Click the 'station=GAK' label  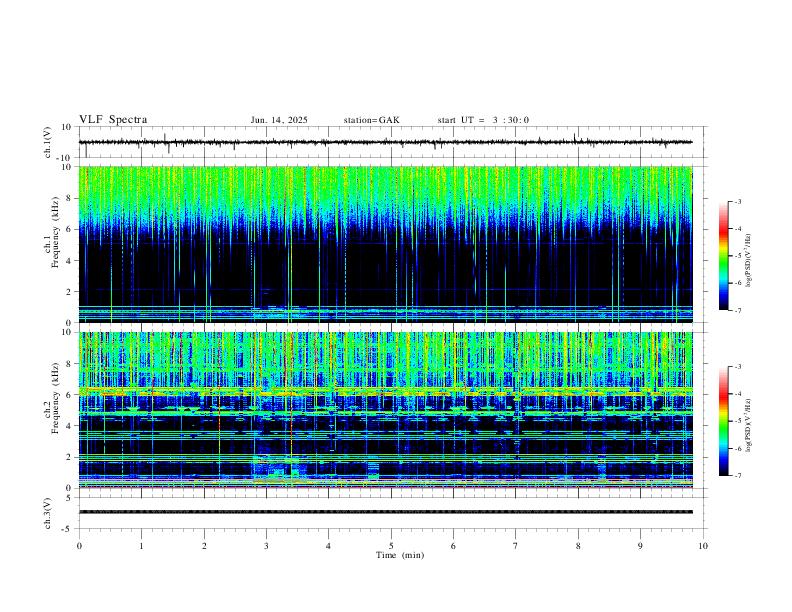pos(371,120)
